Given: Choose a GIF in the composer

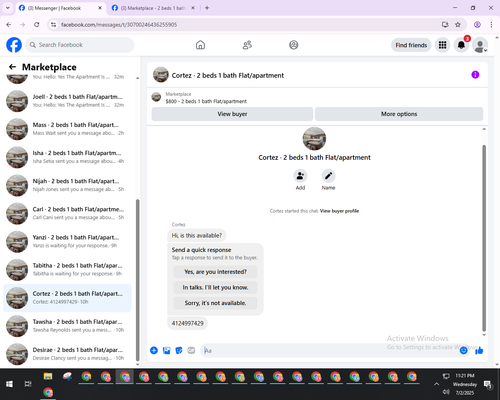Looking at the screenshot, I should [191, 350].
